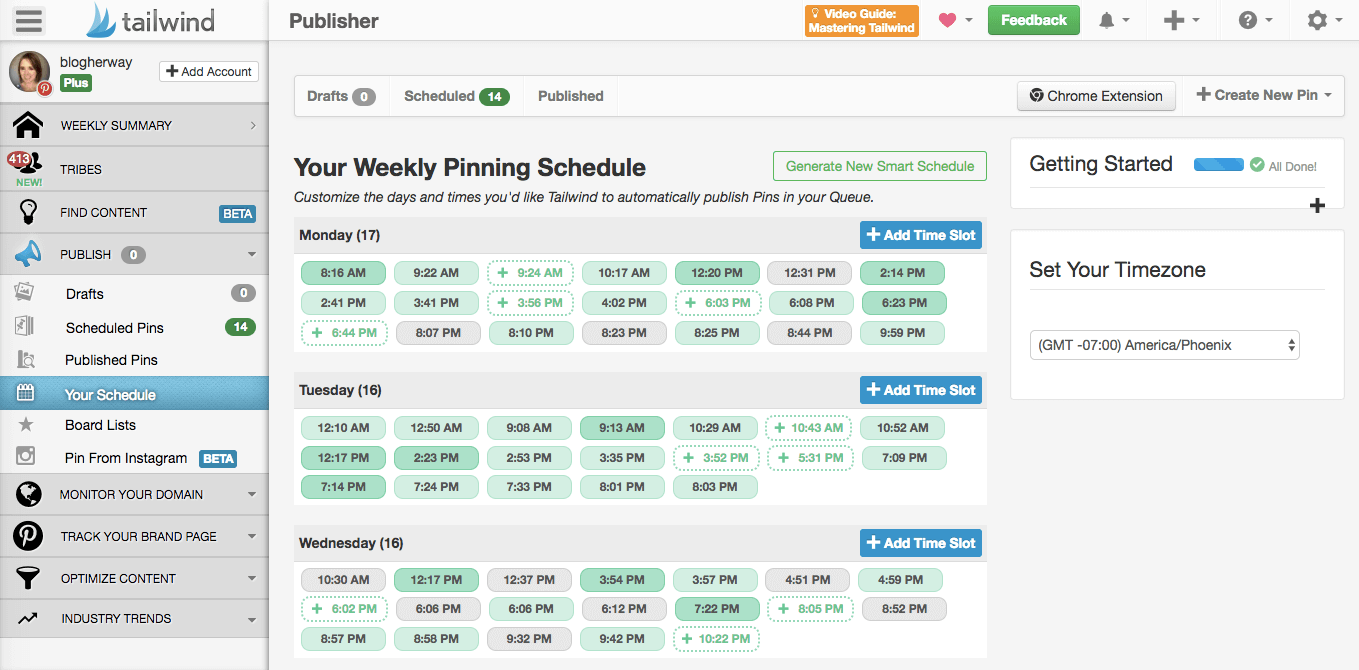Expand the Create New Pin dropdown
The width and height of the screenshot is (1359, 670).
tap(1264, 95)
